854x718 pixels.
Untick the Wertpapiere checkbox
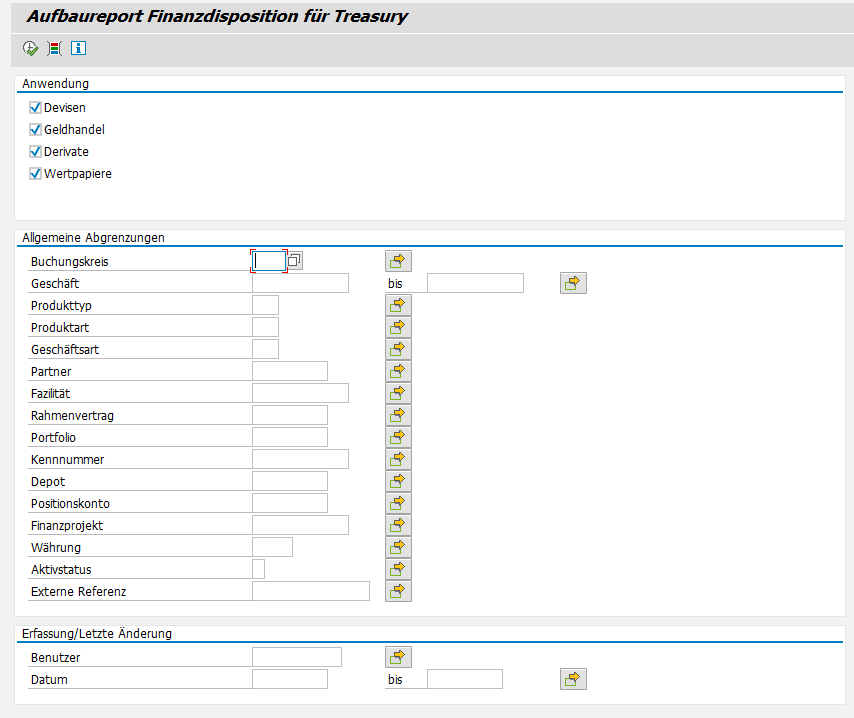pos(36,173)
